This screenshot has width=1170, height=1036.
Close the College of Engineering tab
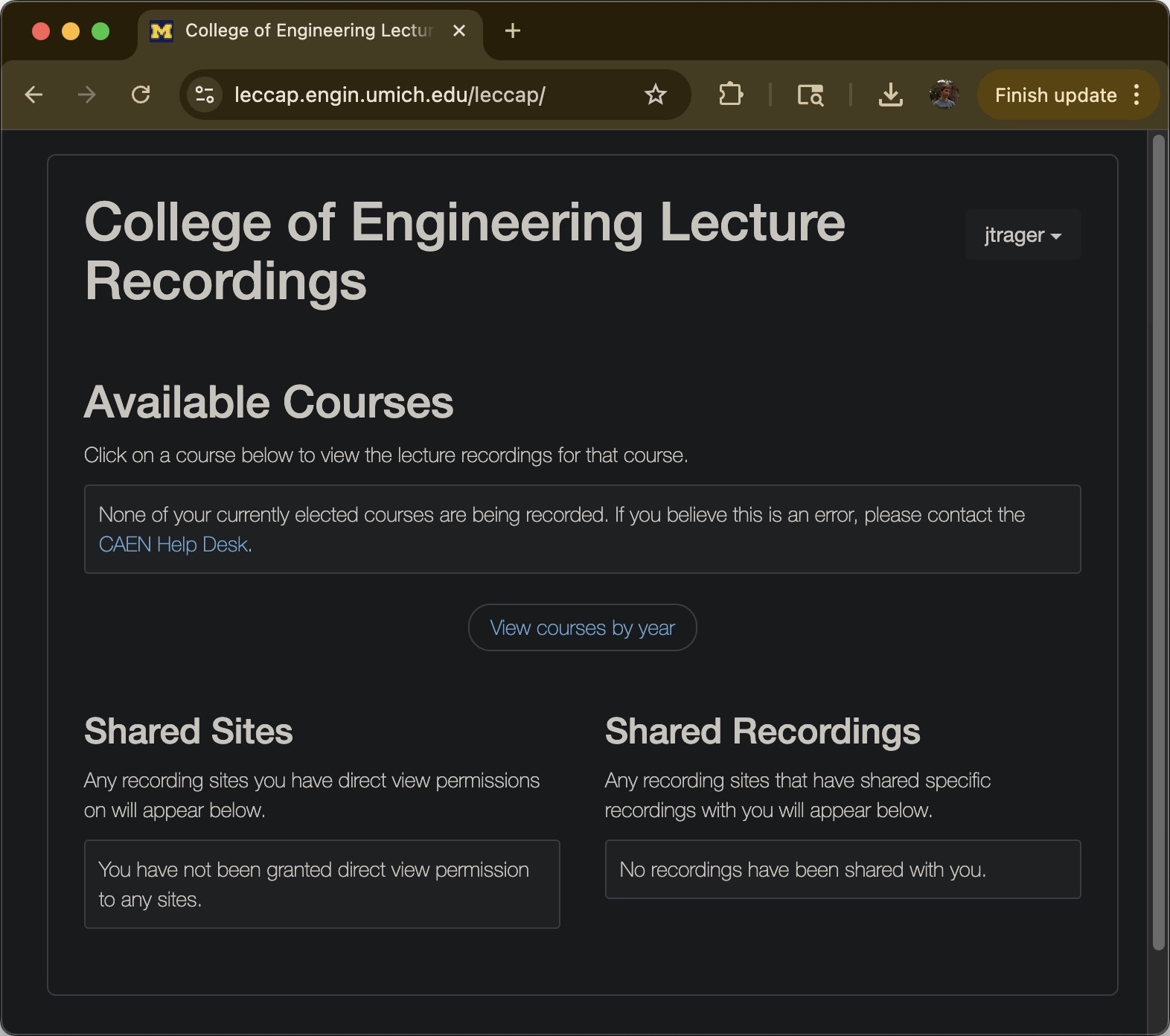click(x=459, y=31)
